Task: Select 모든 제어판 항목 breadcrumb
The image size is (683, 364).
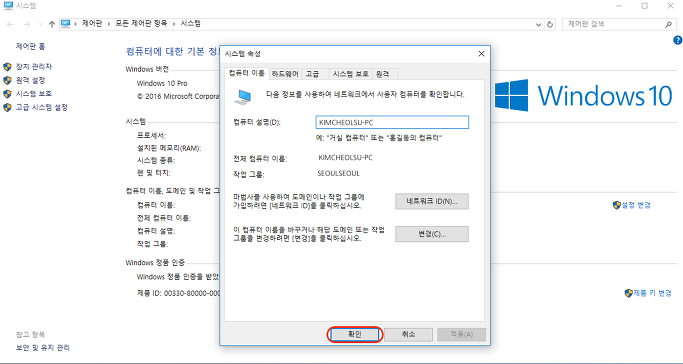Action: click(x=141, y=24)
